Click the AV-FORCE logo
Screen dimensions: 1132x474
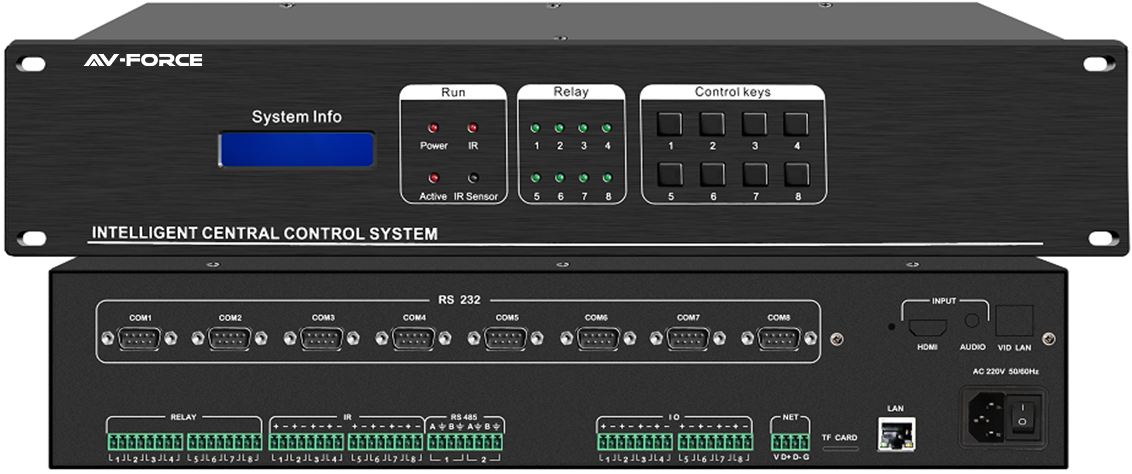click(x=143, y=60)
